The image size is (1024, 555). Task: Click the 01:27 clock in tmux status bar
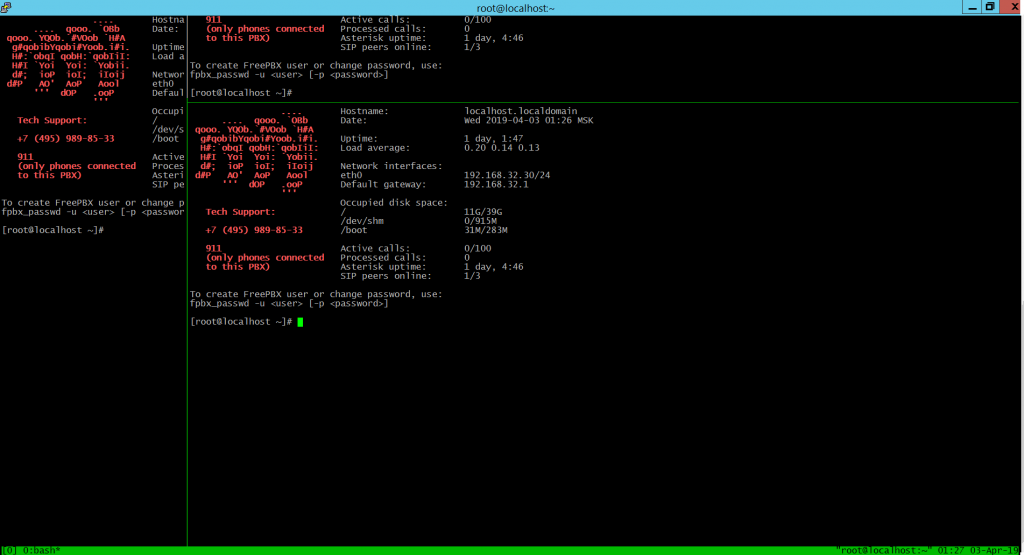pyautogui.click(x=953, y=550)
